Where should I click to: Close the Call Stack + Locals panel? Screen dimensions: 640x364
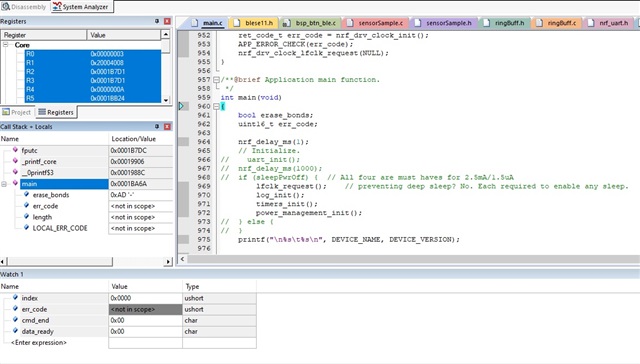click(x=167, y=127)
